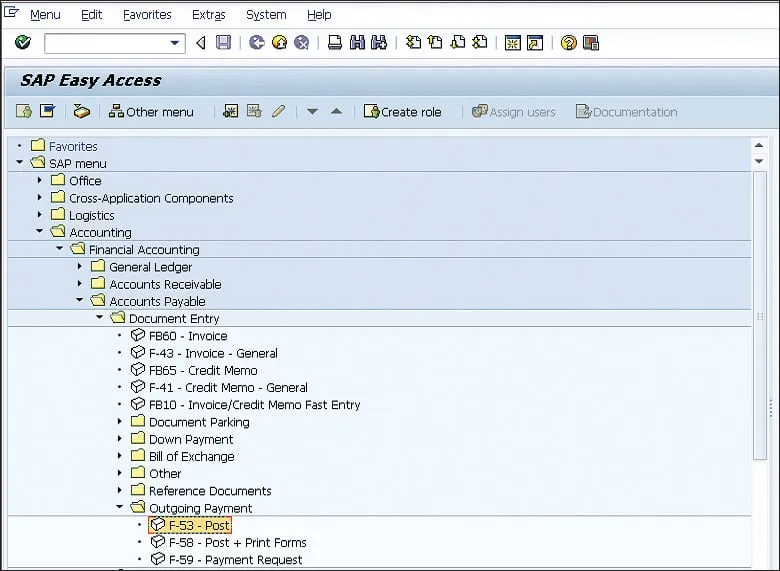
Task: Click the Save diskette icon
Action: (x=223, y=43)
